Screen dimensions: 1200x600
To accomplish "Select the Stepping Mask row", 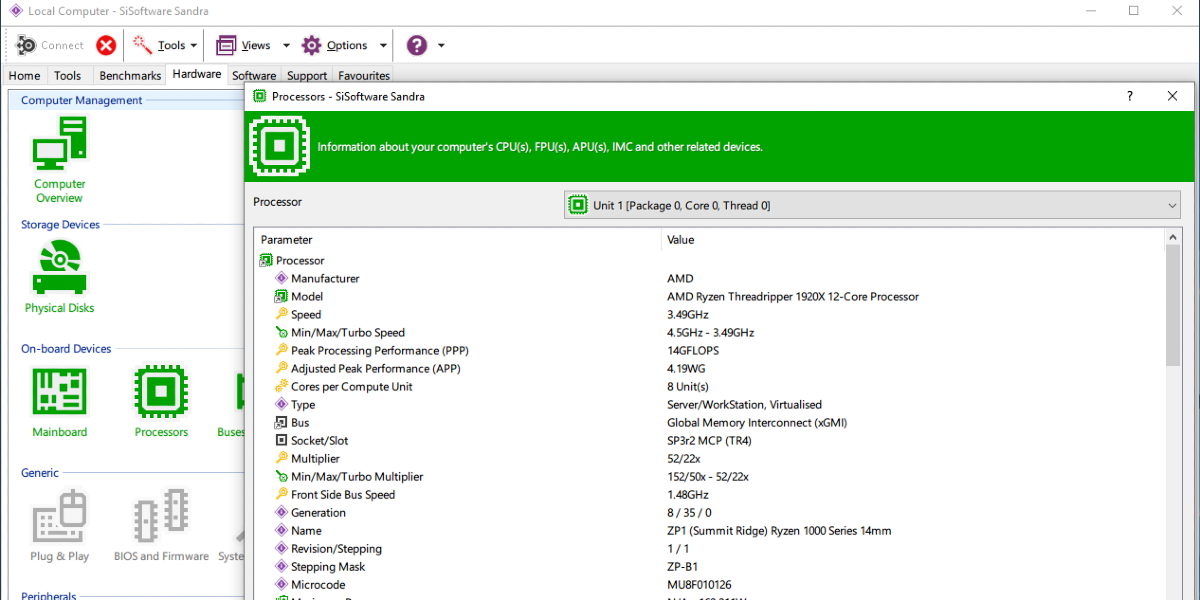I will (x=710, y=566).
